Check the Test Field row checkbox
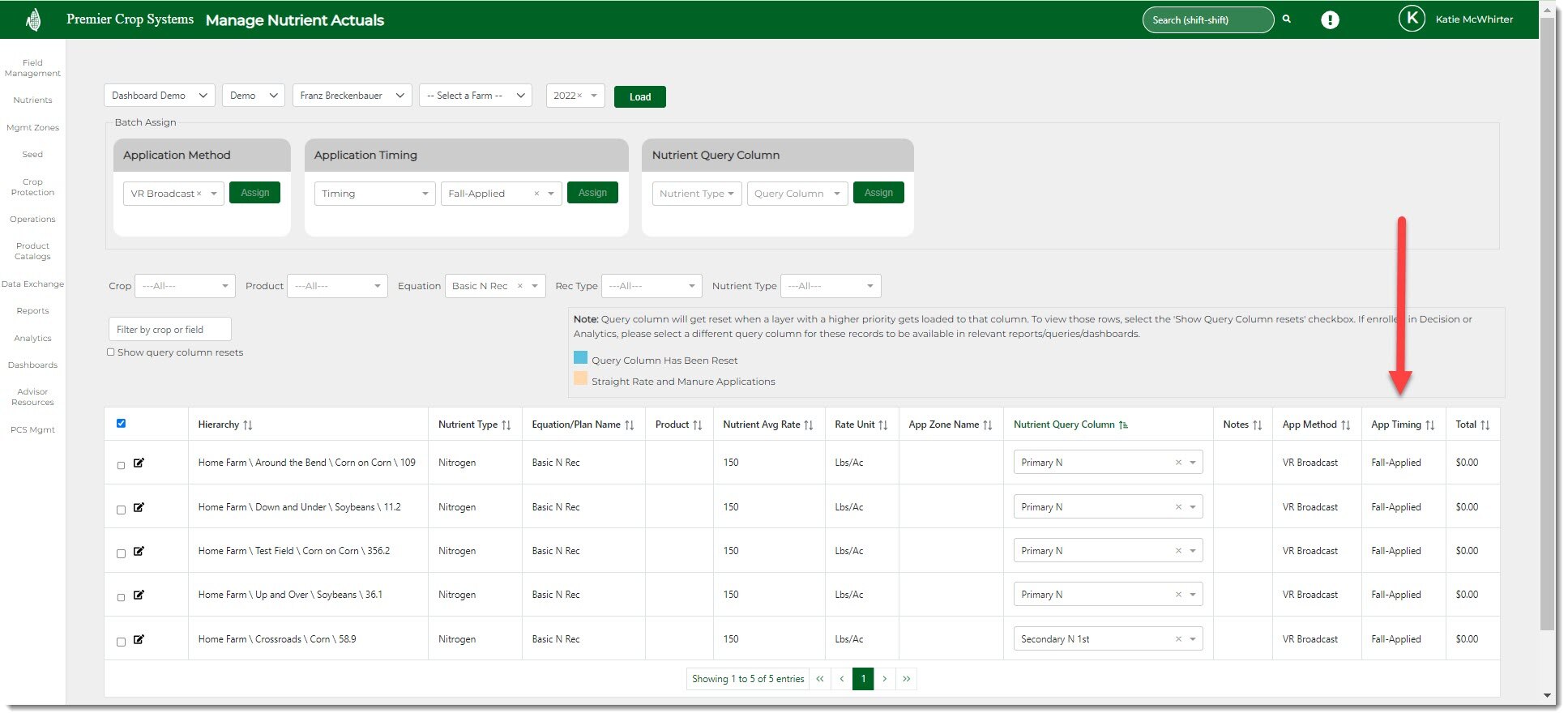 coord(122,553)
